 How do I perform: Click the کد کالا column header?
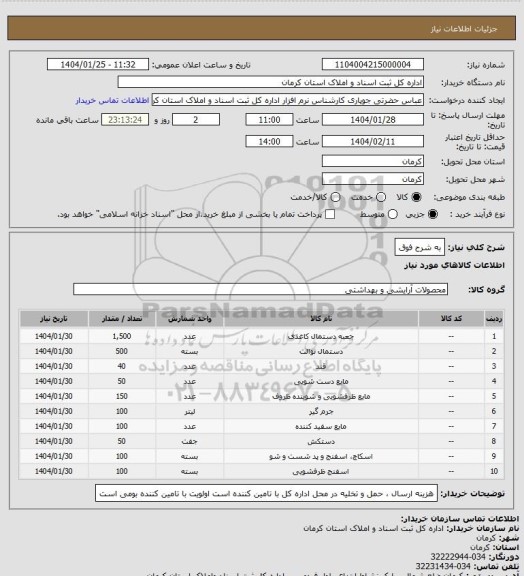451,319
